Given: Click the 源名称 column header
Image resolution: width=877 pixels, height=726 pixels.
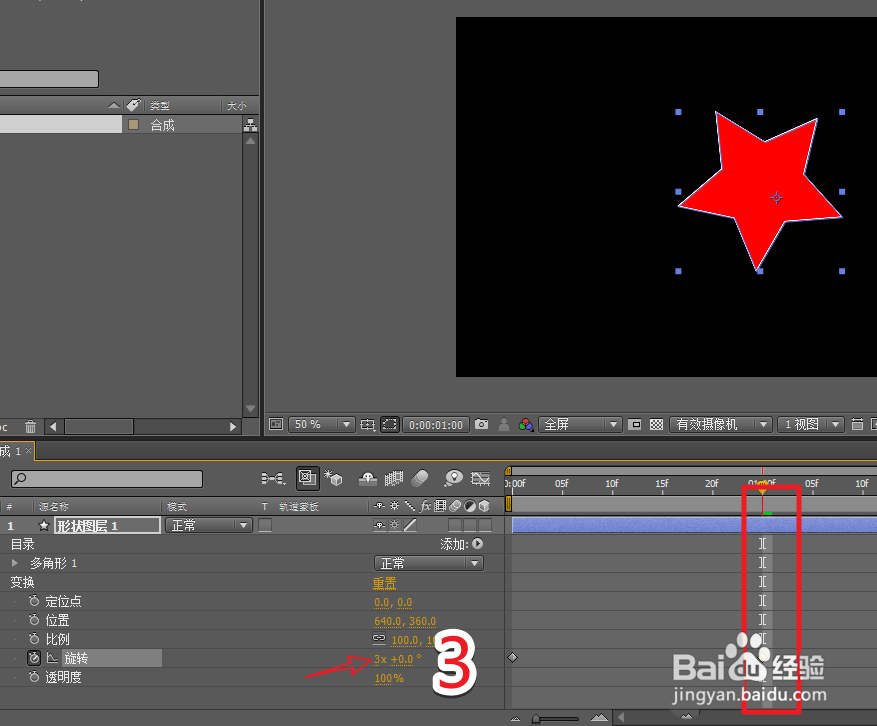Looking at the screenshot, I should 54,507.
